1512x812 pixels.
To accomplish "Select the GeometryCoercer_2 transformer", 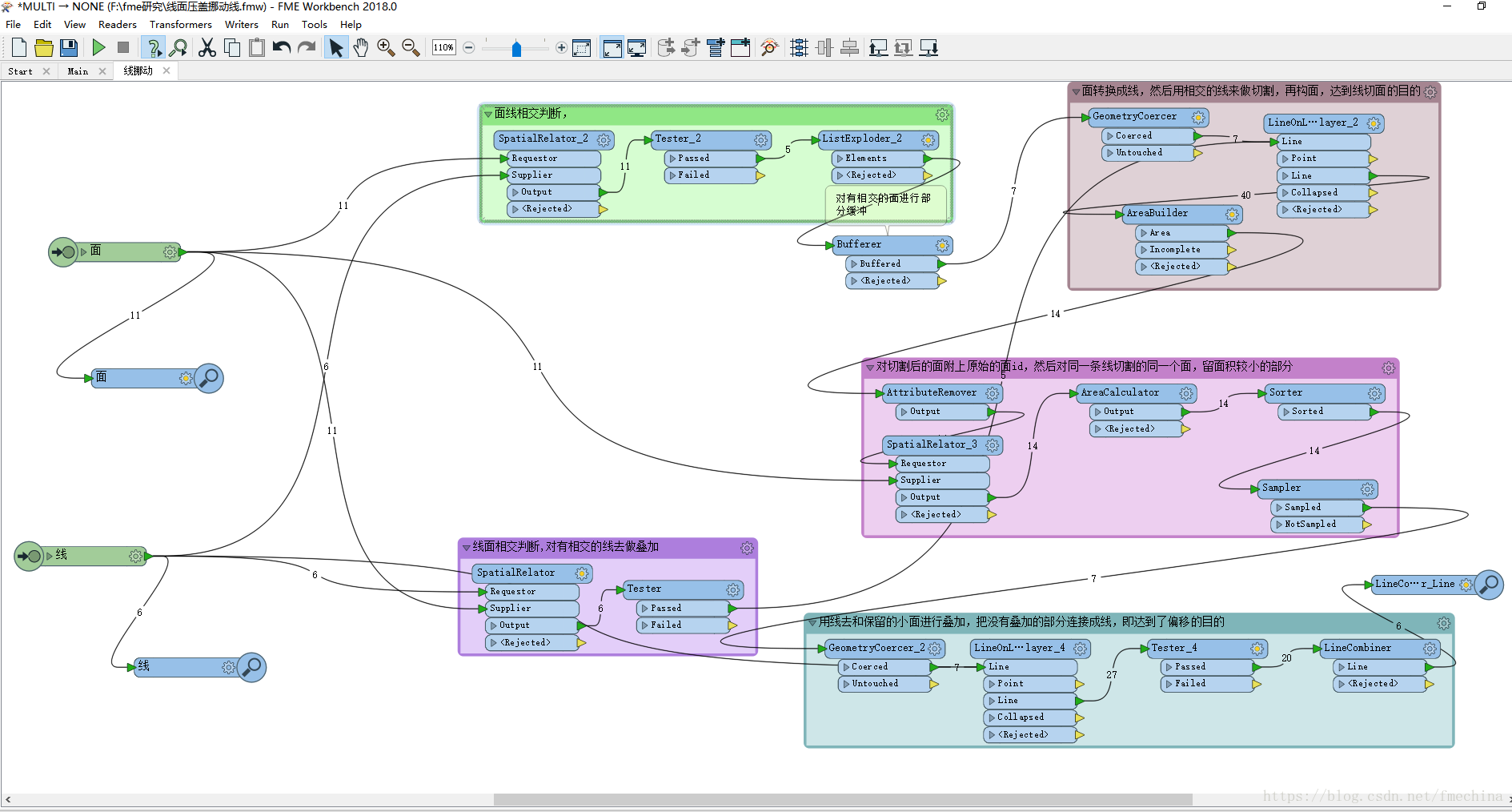I will point(884,648).
